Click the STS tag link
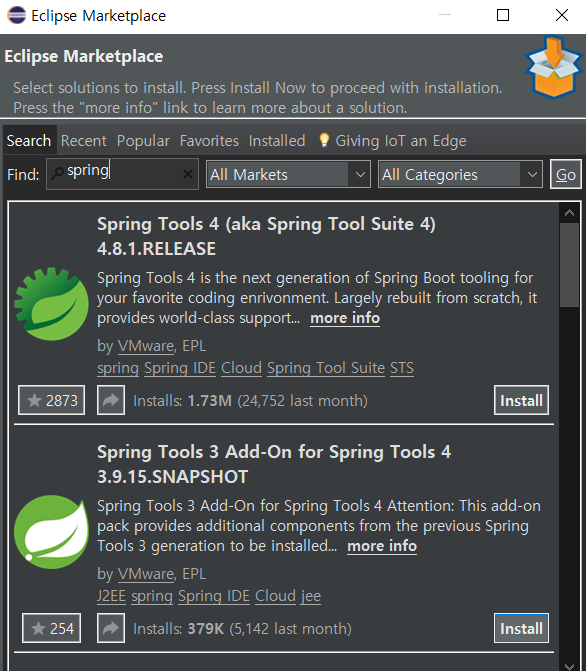The width and height of the screenshot is (586, 671). (402, 368)
